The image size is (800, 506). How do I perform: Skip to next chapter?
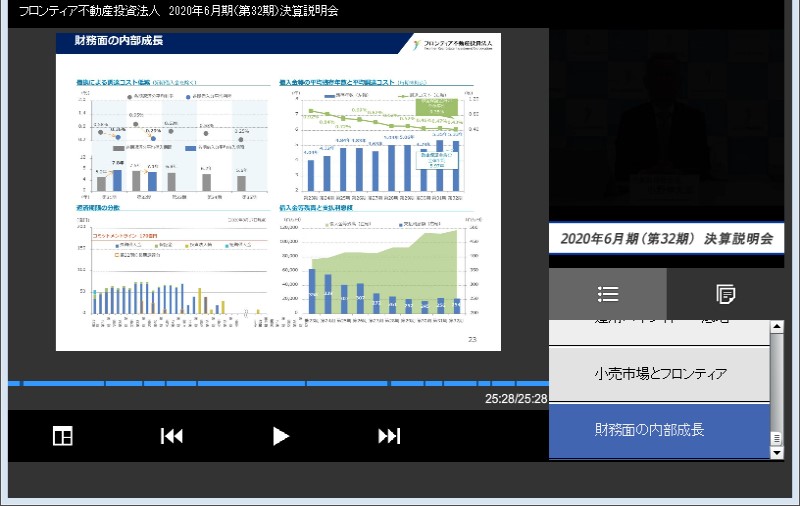point(389,436)
